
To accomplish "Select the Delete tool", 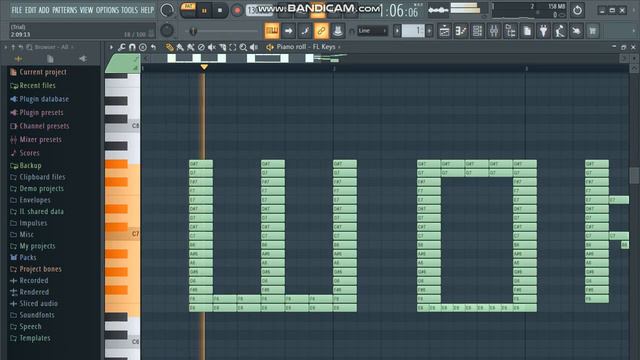I will 201,47.
